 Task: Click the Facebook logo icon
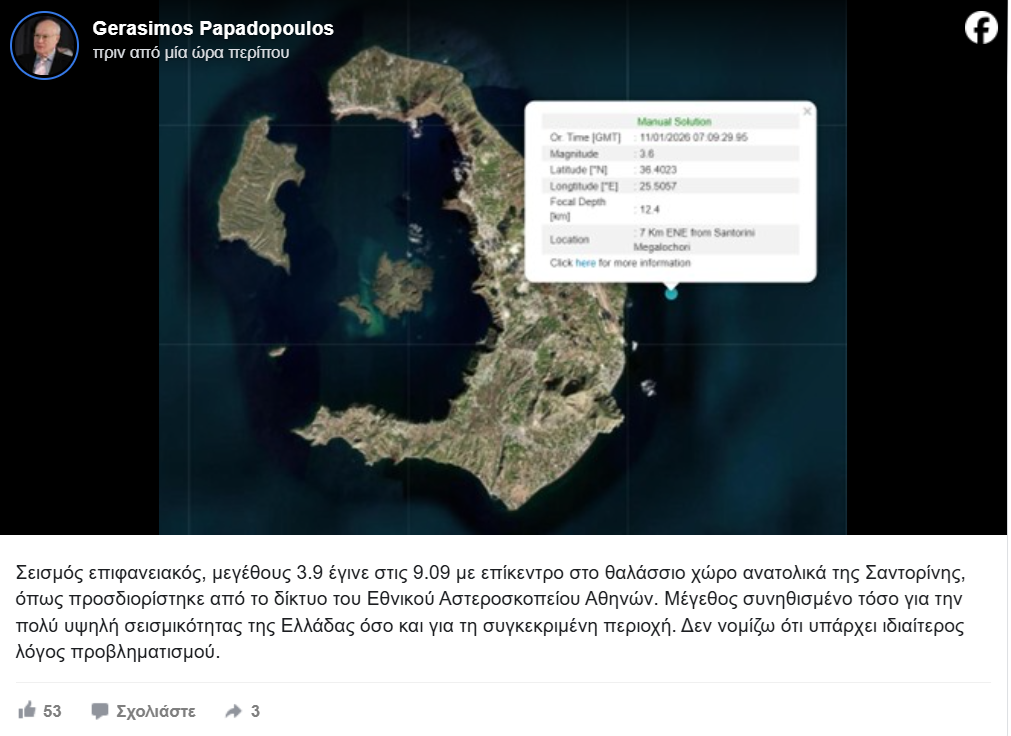pyautogui.click(x=981, y=28)
